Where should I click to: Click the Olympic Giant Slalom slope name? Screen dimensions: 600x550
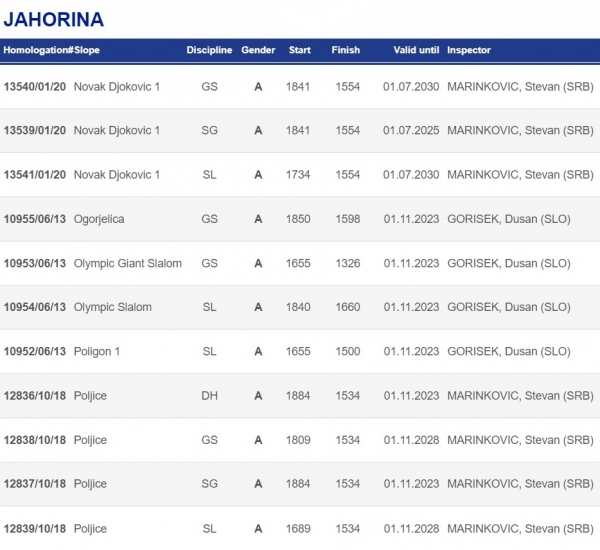point(128,264)
